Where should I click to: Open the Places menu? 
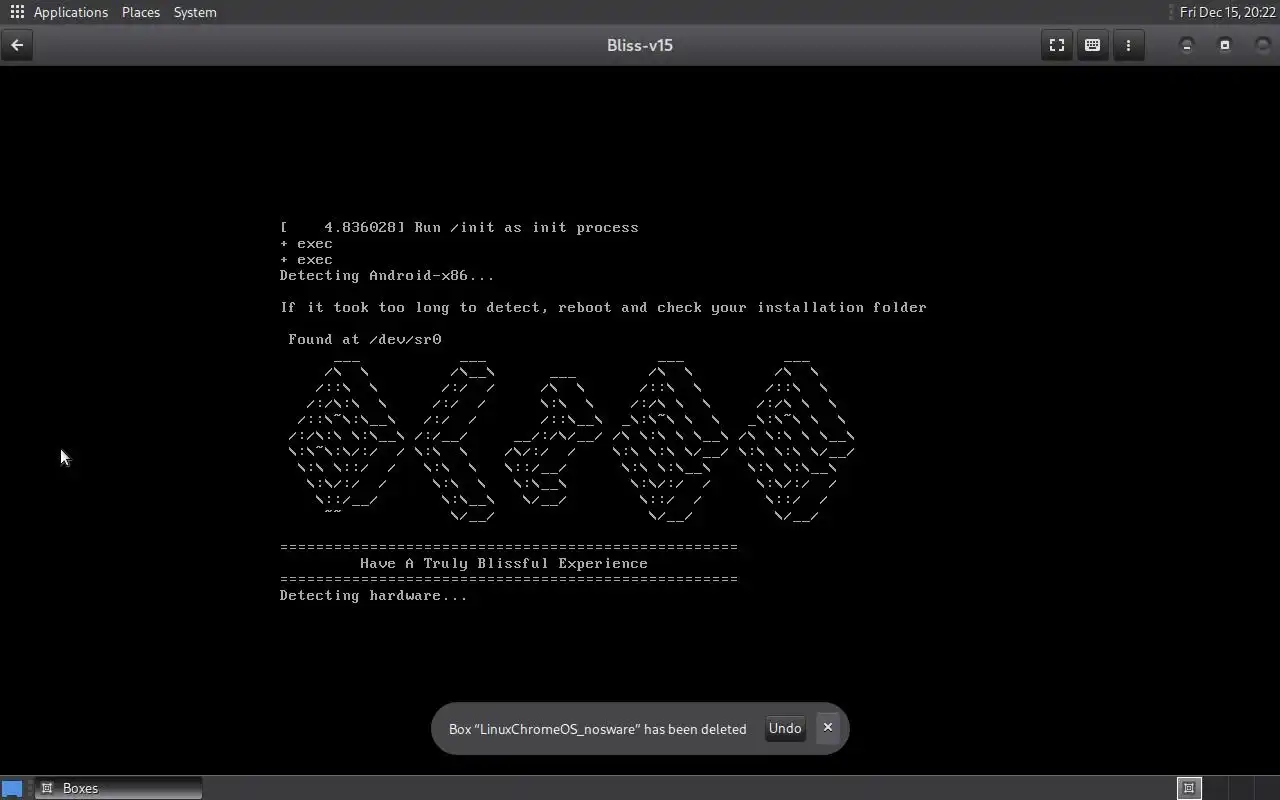coord(141,12)
